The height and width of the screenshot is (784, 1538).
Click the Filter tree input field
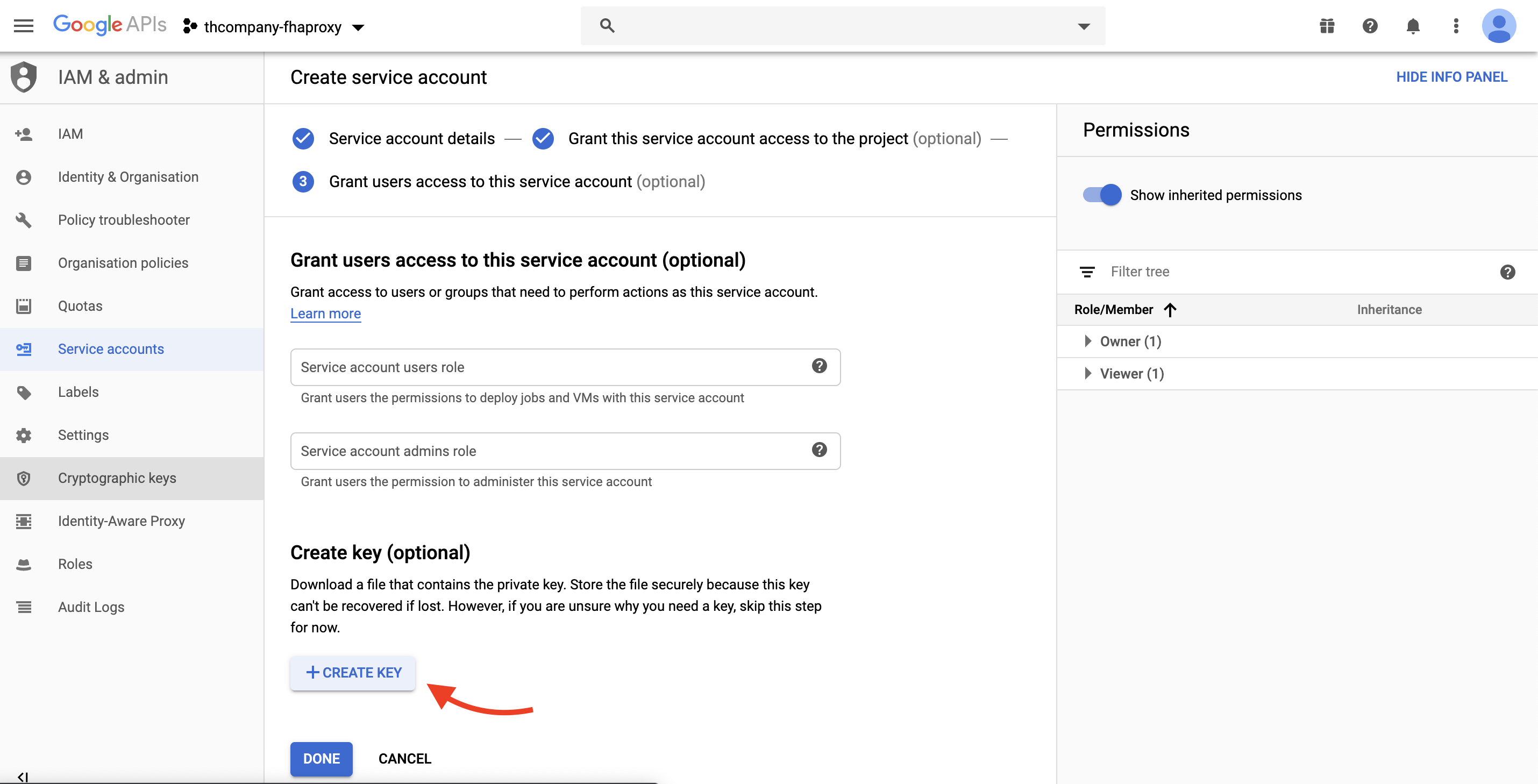point(1295,272)
